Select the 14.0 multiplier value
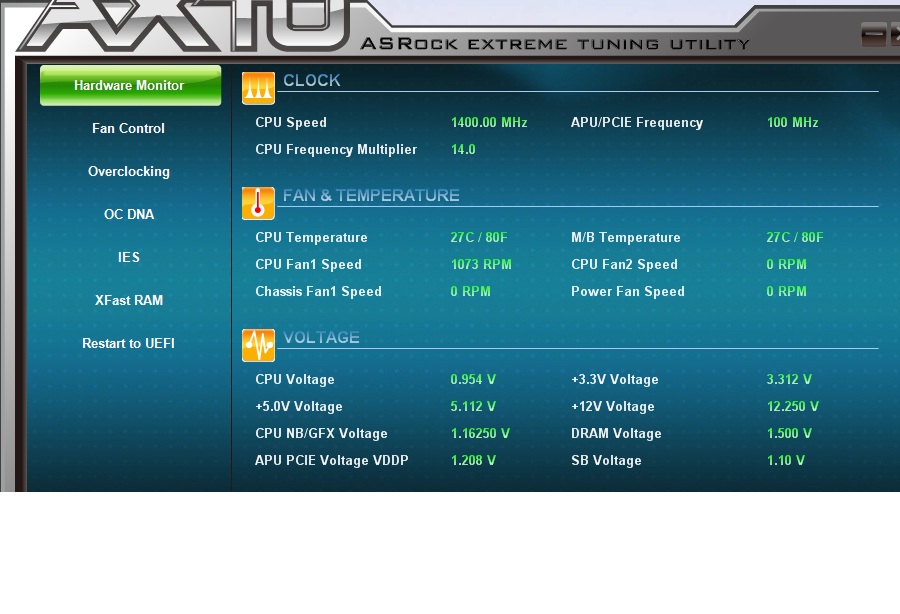 tap(463, 149)
